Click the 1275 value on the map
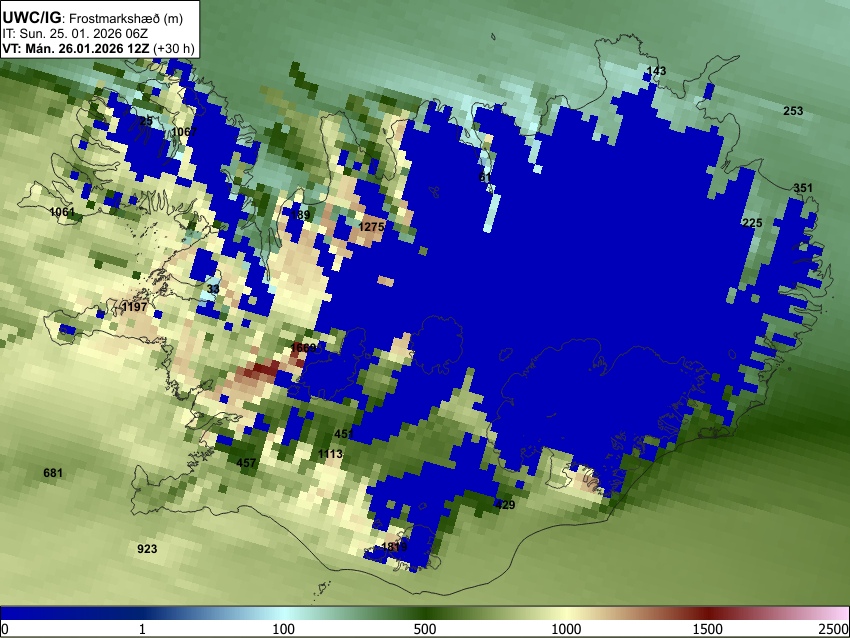850x638 pixels. tap(371, 227)
